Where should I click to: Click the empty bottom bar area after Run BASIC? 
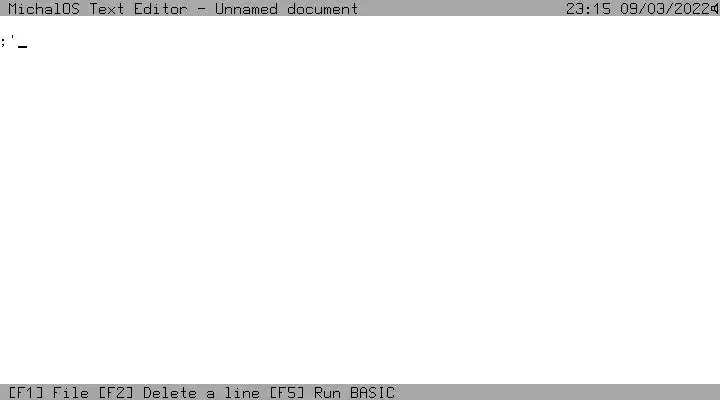tap(557, 393)
